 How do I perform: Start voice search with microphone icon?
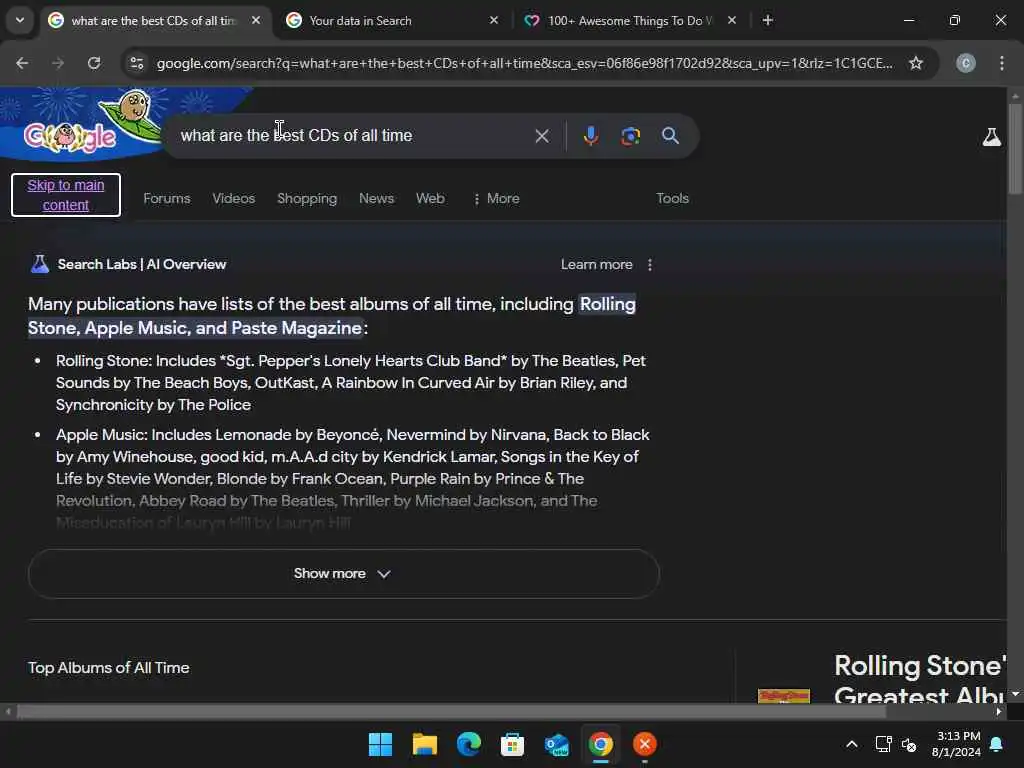click(x=590, y=136)
